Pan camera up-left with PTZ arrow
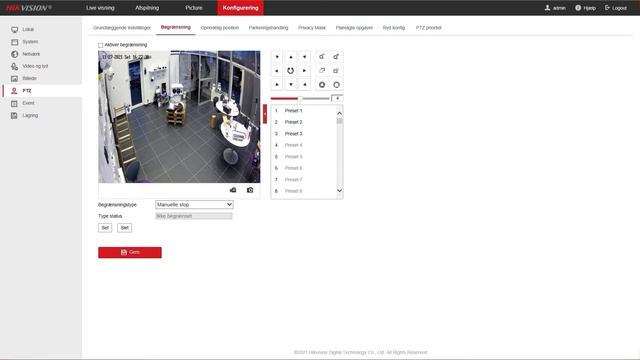This screenshot has height=360, width=640. coord(277,57)
